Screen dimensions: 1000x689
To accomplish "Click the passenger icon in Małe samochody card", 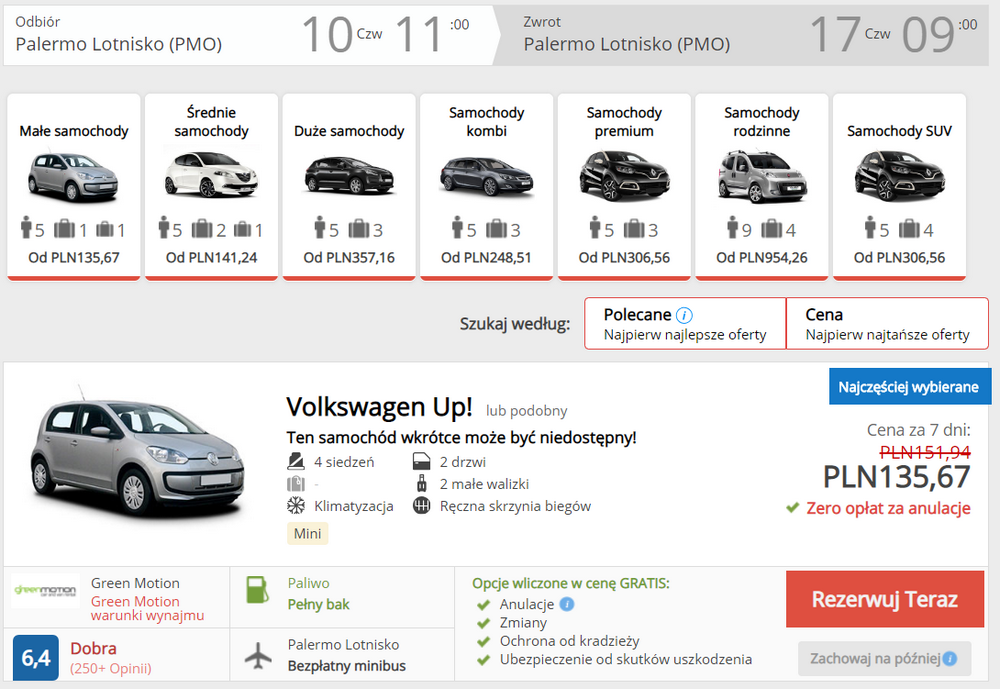I will coord(26,228).
